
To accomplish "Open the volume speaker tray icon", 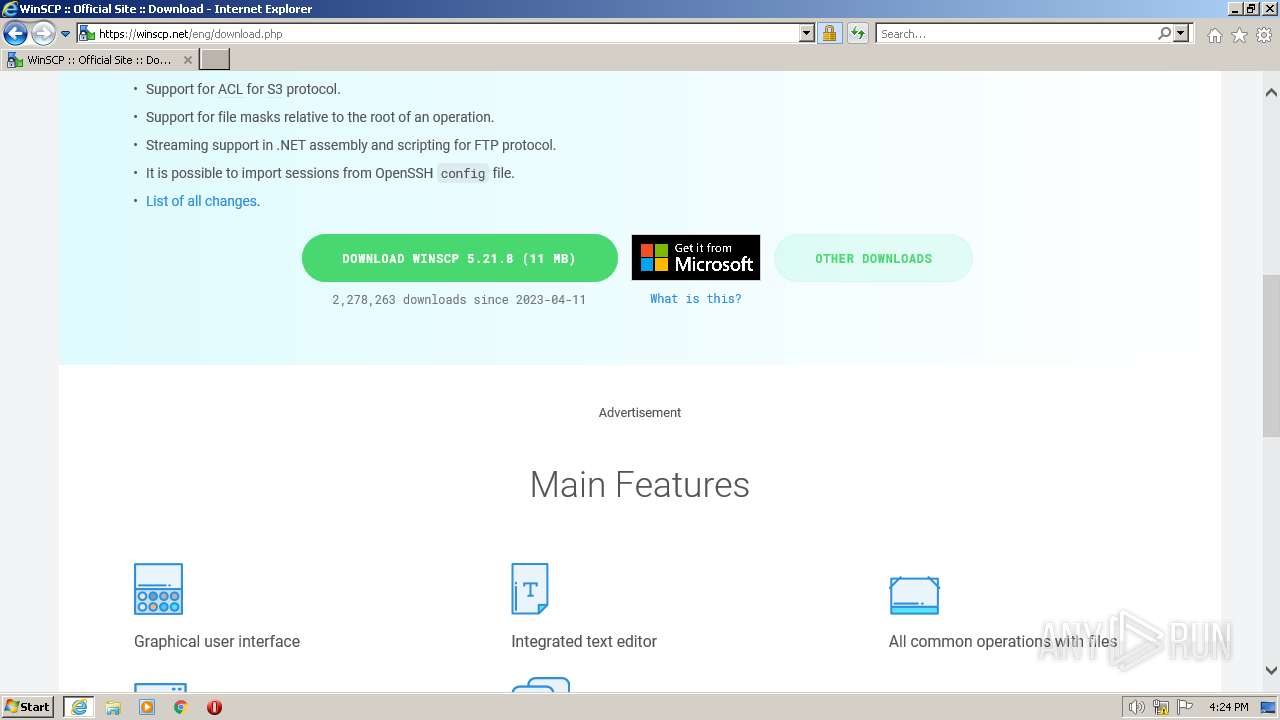I will (x=1137, y=707).
